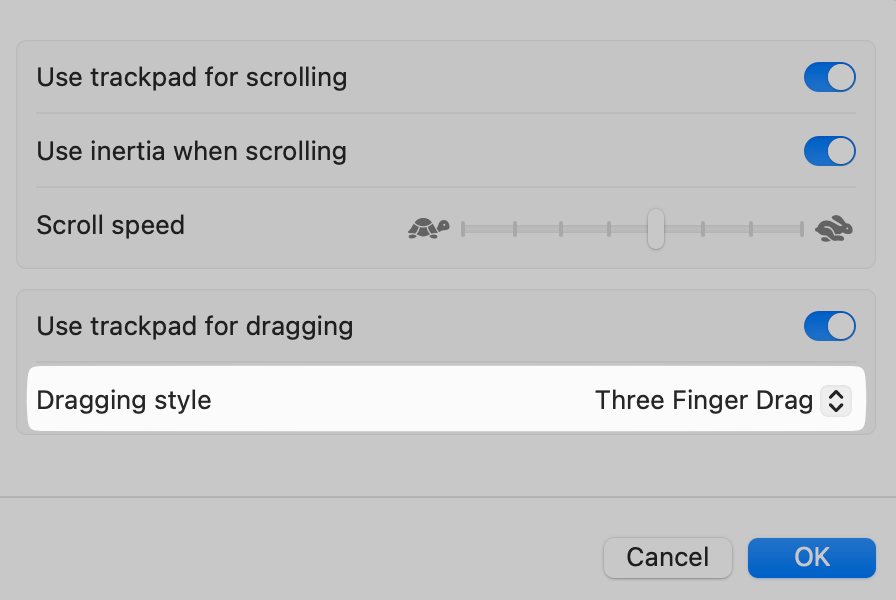Click the Scroll speed label
Image resolution: width=896 pixels, height=600 pixels.
110,225
